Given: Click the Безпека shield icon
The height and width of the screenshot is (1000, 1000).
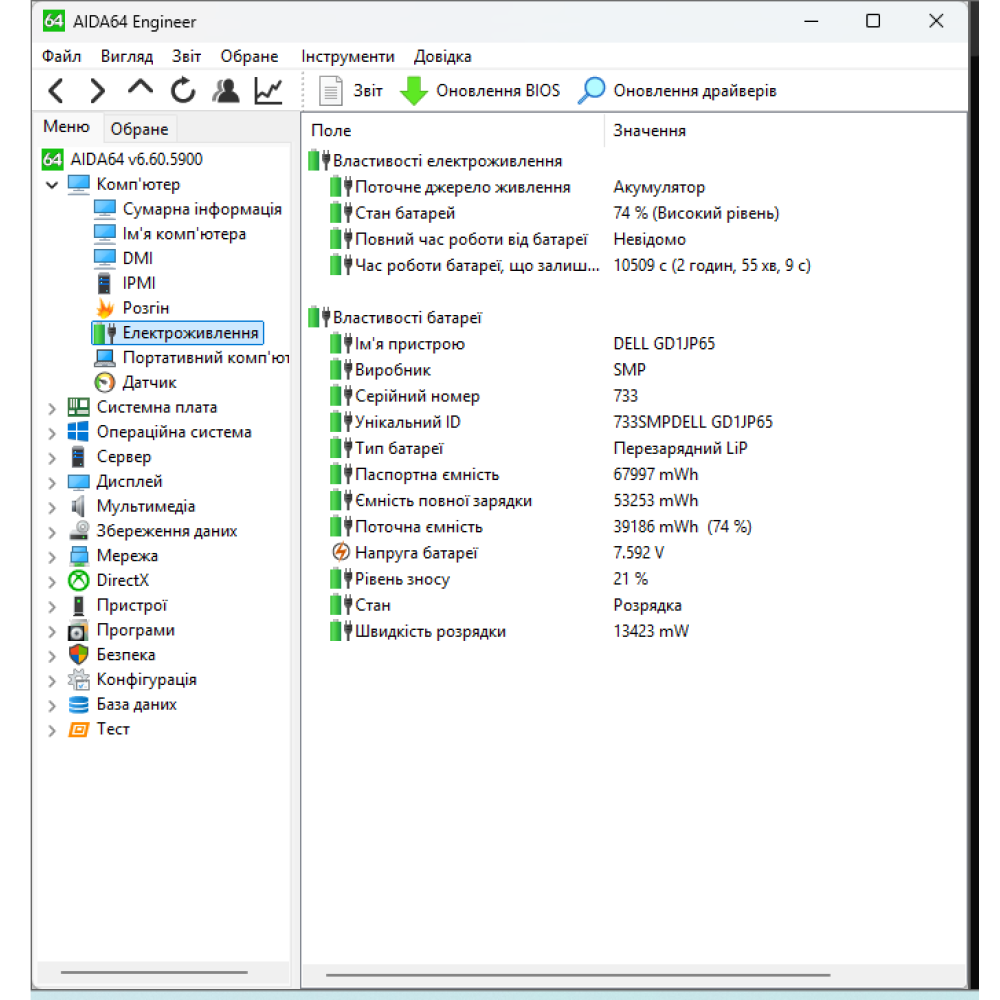Looking at the screenshot, I should pos(78,655).
